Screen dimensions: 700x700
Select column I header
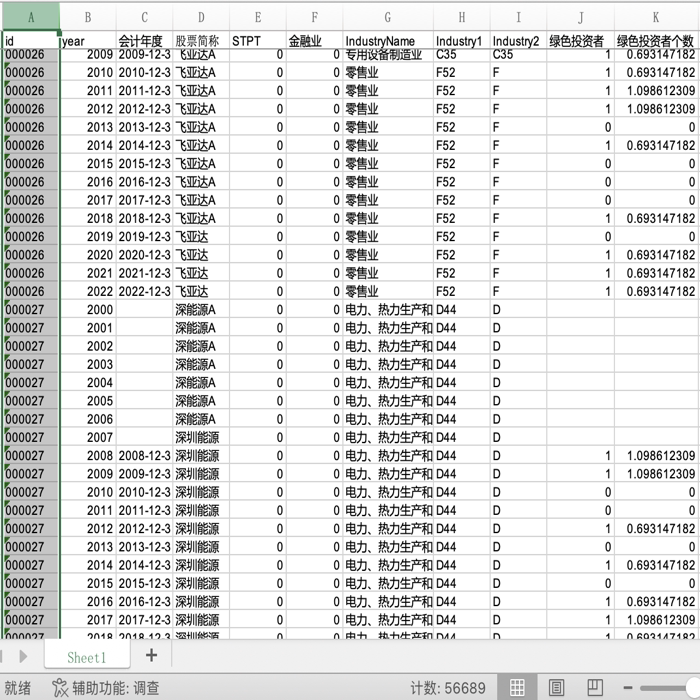coord(518,17)
